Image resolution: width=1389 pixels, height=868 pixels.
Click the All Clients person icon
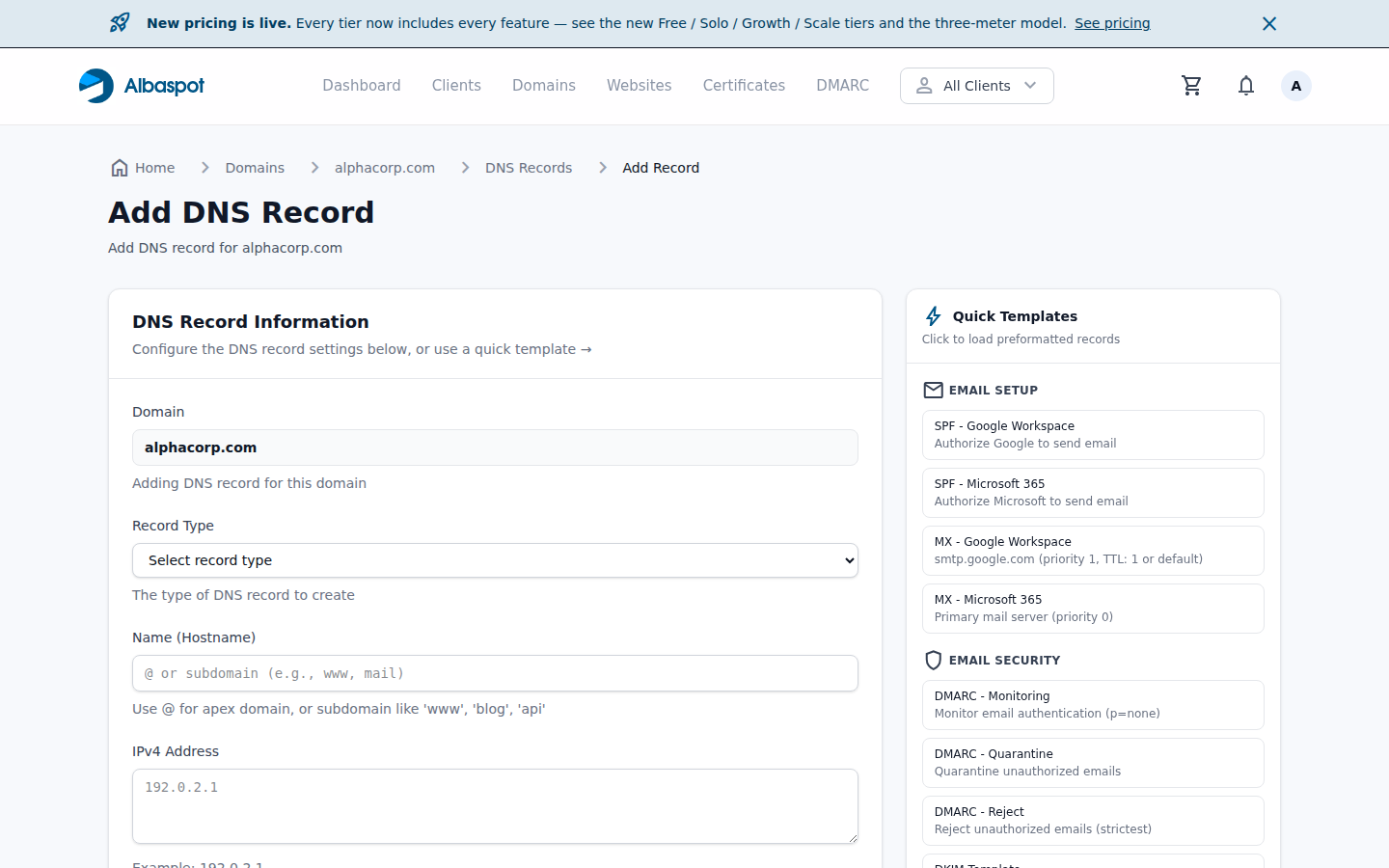point(924,86)
